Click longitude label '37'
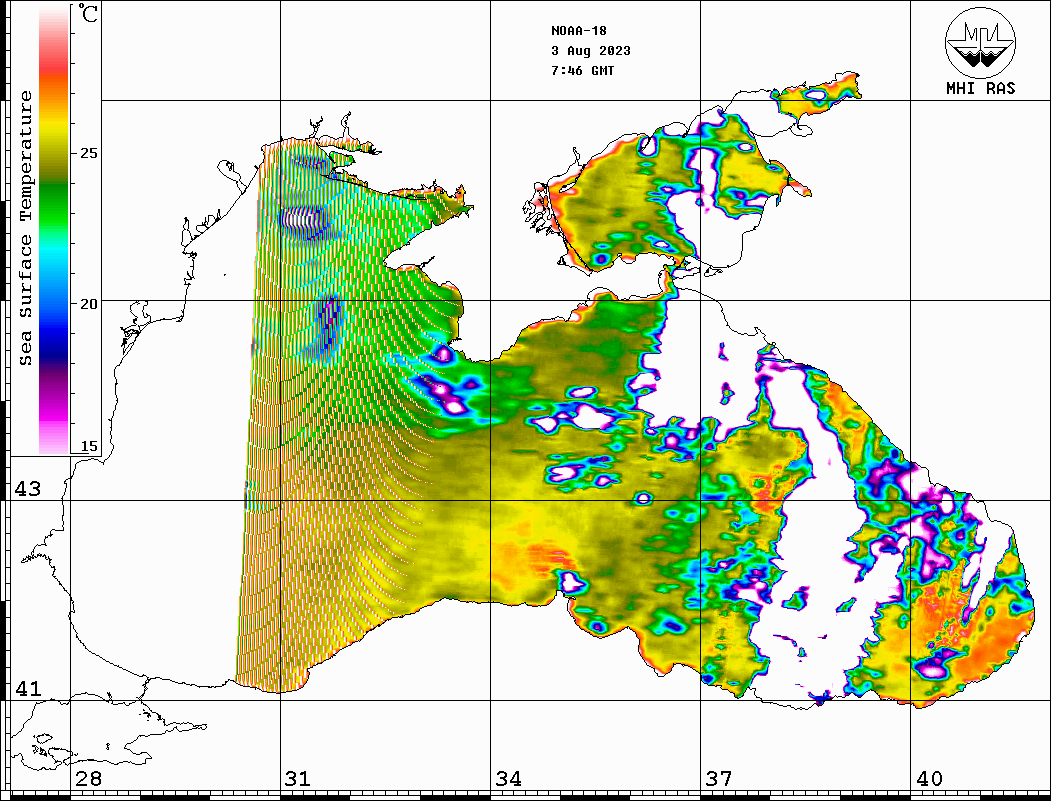The height and width of the screenshot is (801, 1051). tap(719, 779)
